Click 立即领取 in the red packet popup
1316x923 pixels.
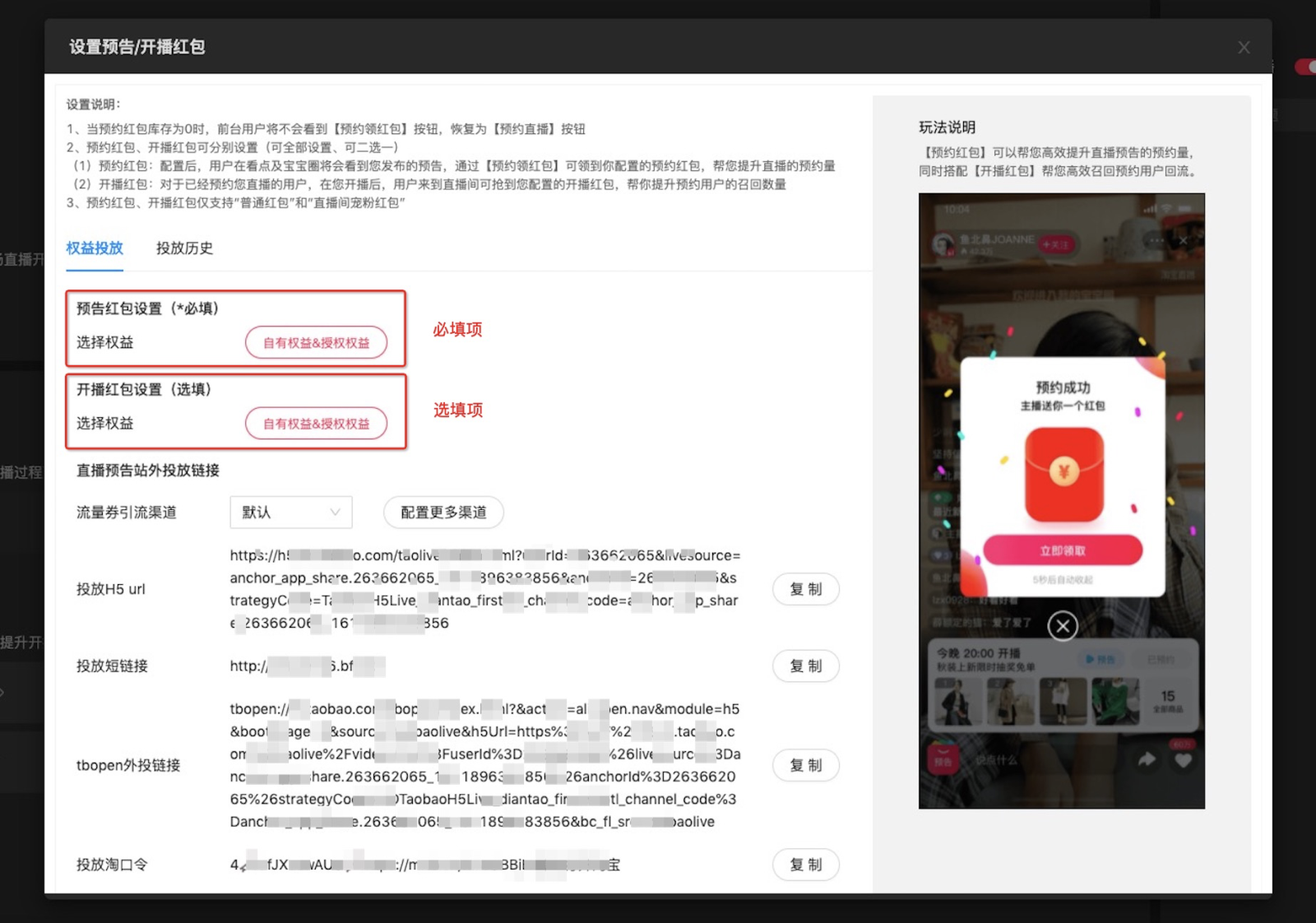pos(1063,550)
